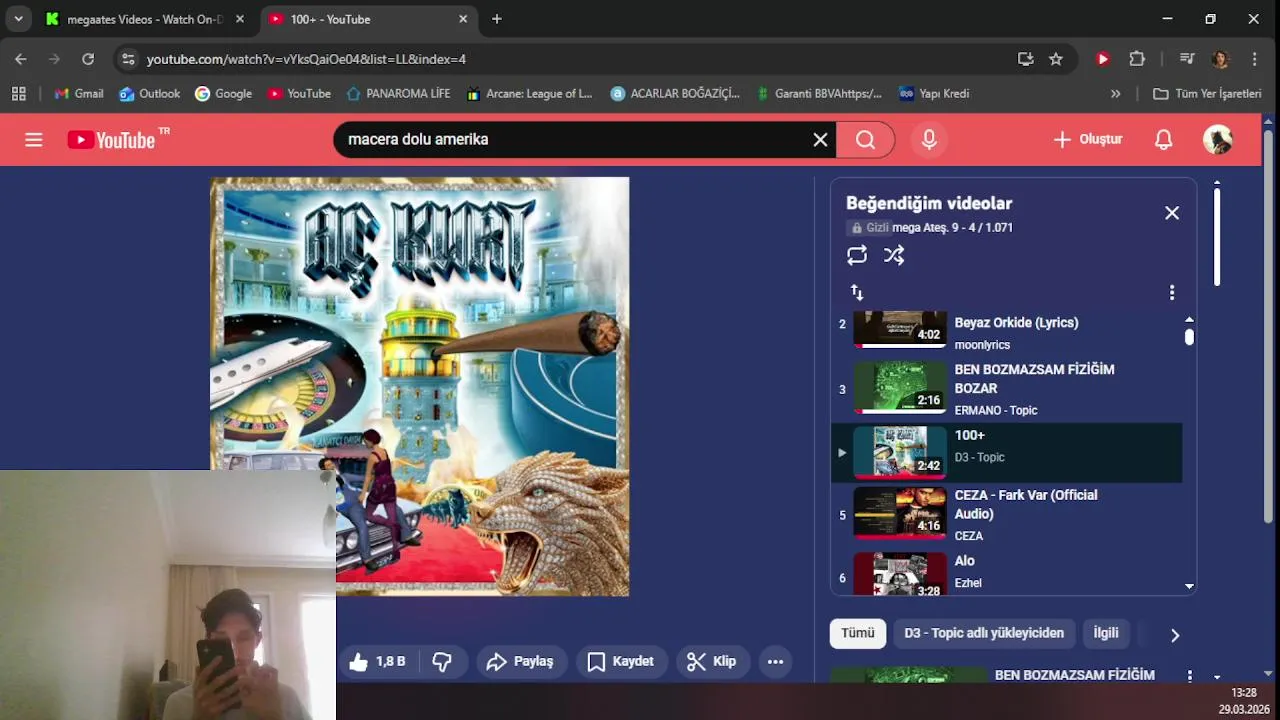Click the install/cast icon in address bar
1280x720 pixels.
[1025, 59]
